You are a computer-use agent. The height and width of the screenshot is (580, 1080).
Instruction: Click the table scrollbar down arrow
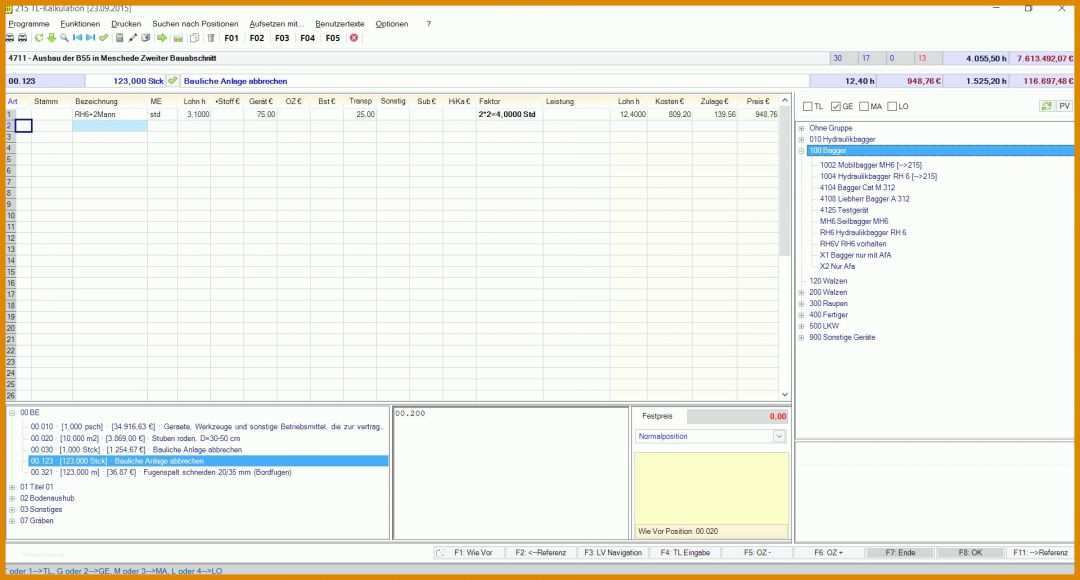click(785, 395)
